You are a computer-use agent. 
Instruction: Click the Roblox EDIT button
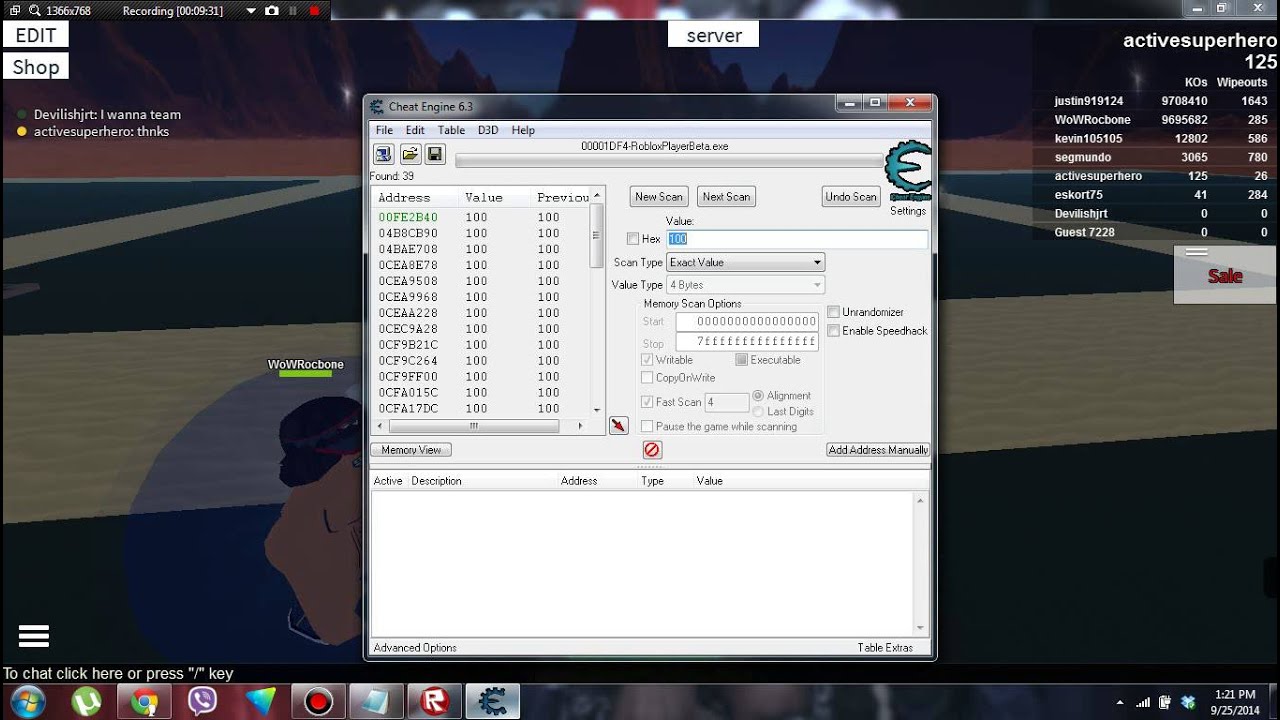pos(36,35)
